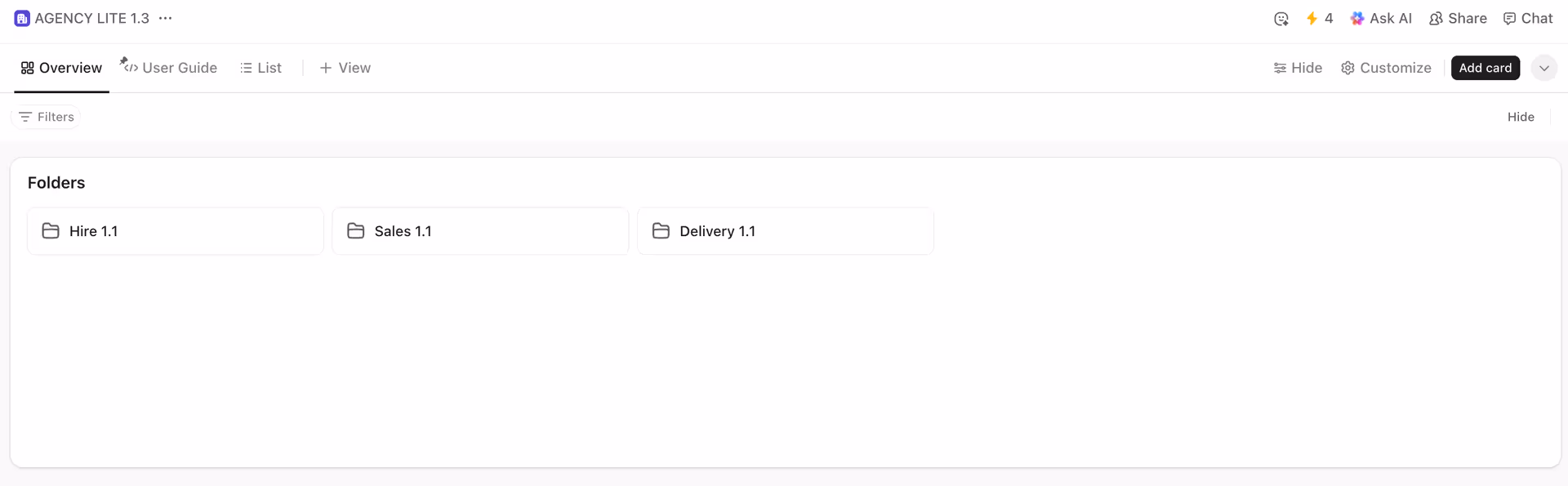Switch to the List view tab
This screenshot has height=486, width=1568.
pos(261,68)
